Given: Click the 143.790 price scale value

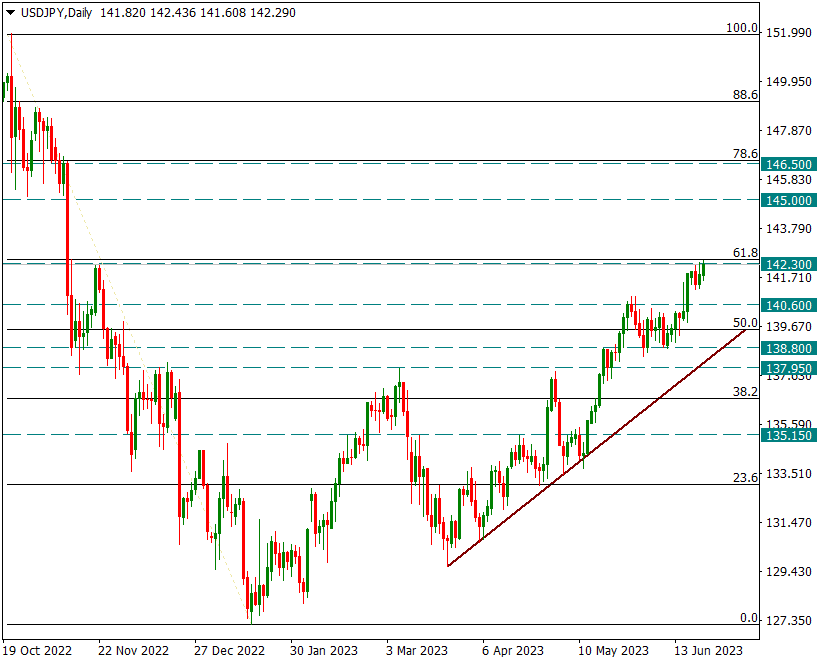Looking at the screenshot, I should tap(789, 228).
